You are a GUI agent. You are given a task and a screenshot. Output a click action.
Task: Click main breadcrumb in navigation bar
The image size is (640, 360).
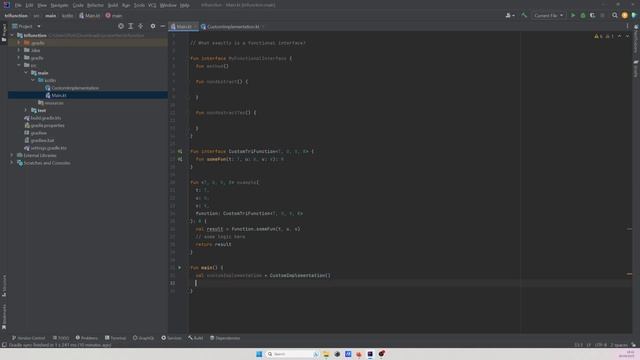pos(51,16)
